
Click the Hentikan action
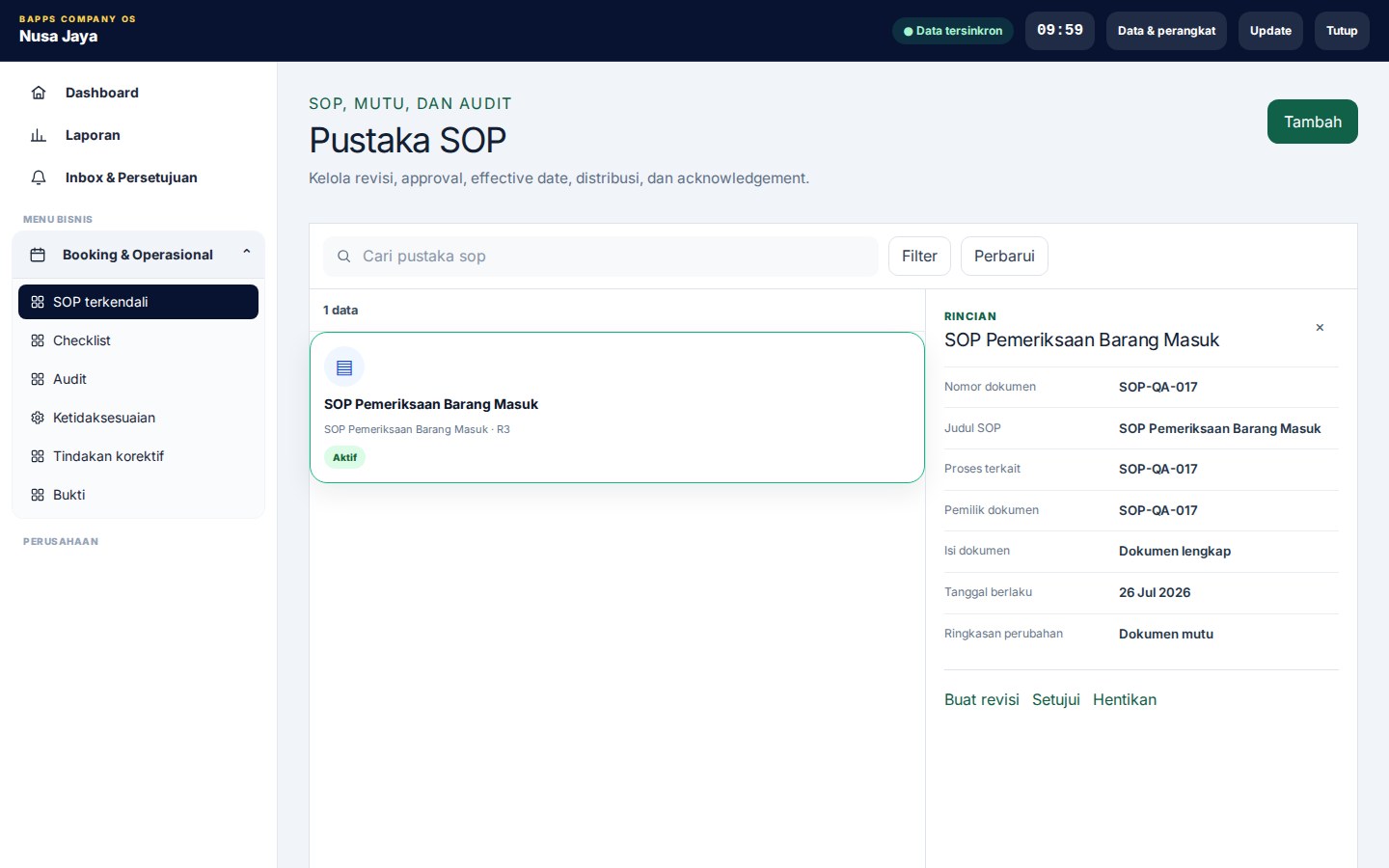[x=1124, y=700]
